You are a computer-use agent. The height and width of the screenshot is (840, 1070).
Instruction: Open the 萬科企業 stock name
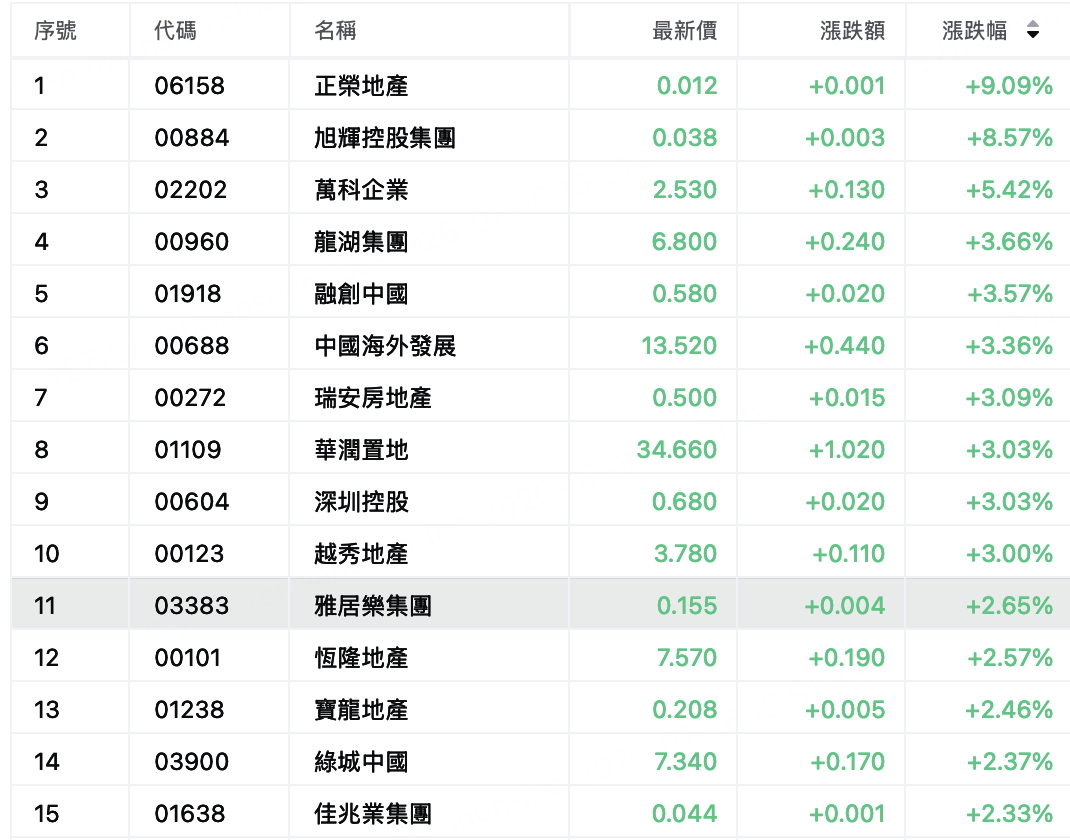pyautogui.click(x=361, y=190)
